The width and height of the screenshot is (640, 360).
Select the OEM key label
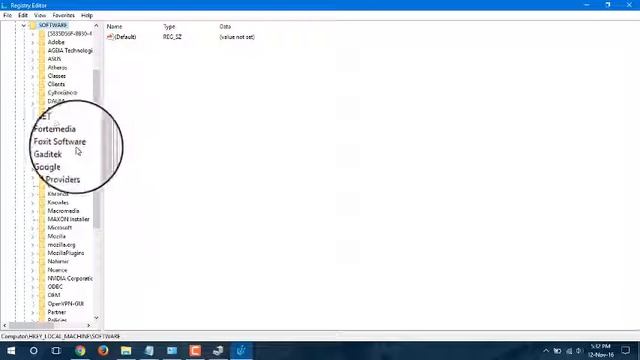(x=54, y=295)
